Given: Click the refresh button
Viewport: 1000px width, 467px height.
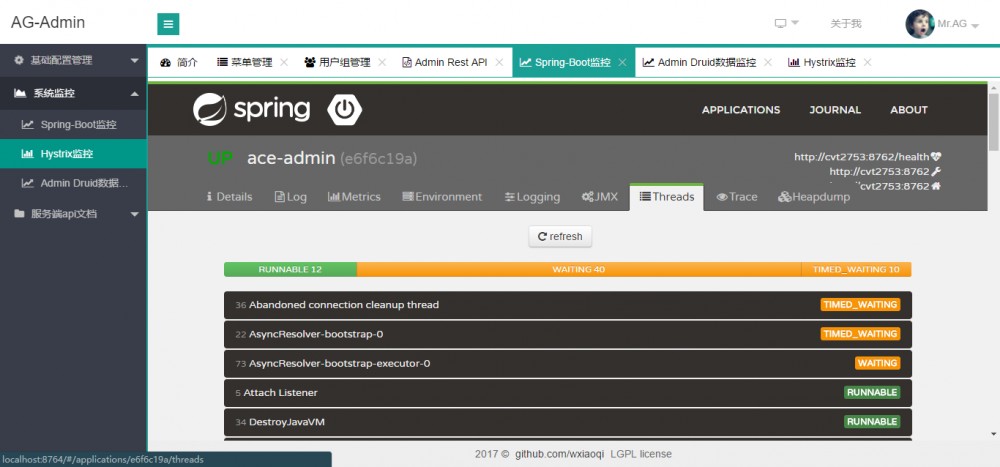Looking at the screenshot, I should (560, 237).
